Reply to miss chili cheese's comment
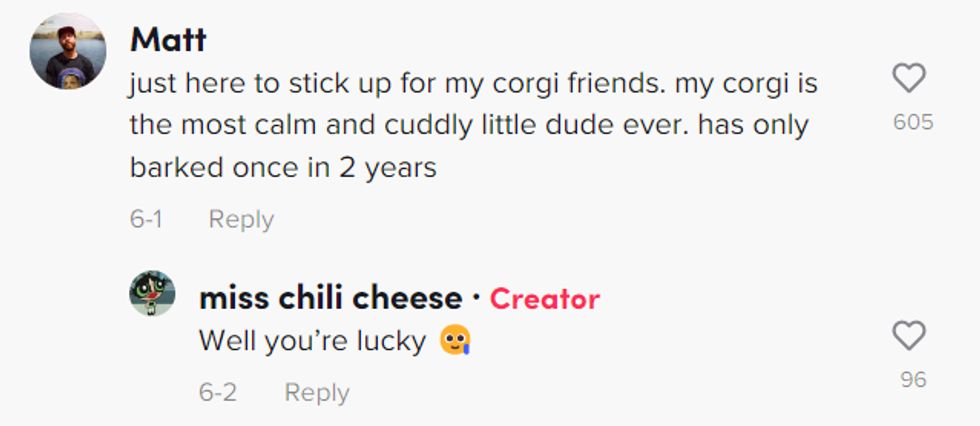The image size is (980, 426). tap(317, 393)
